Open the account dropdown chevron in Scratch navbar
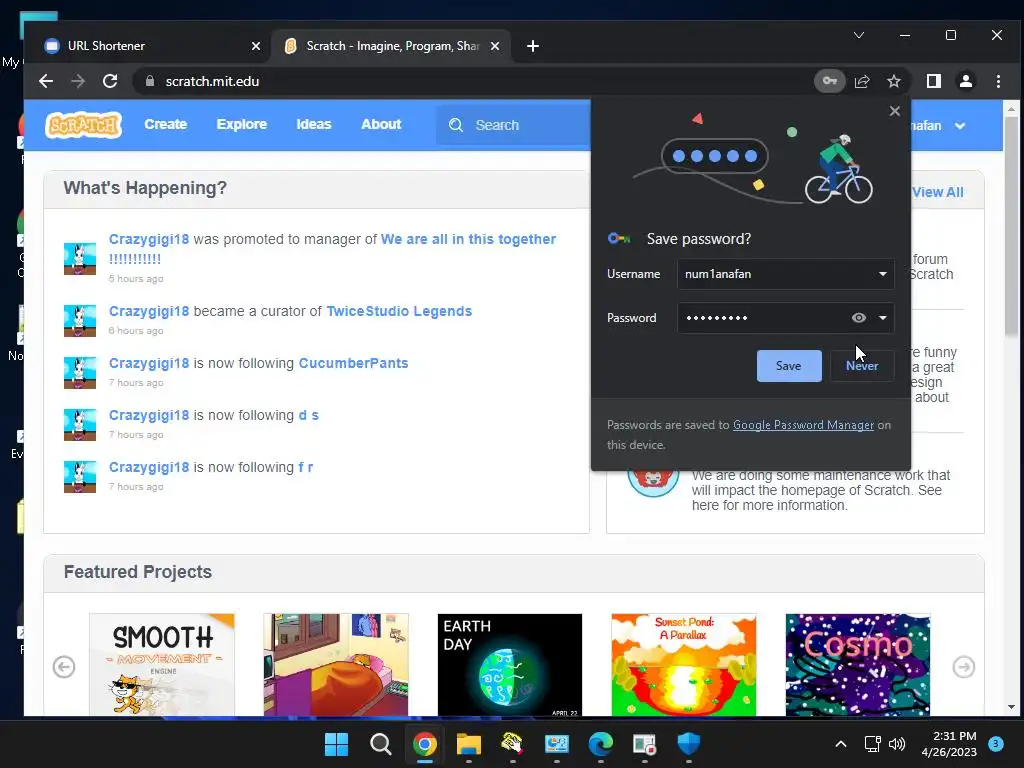The height and width of the screenshot is (768, 1024). [960, 125]
